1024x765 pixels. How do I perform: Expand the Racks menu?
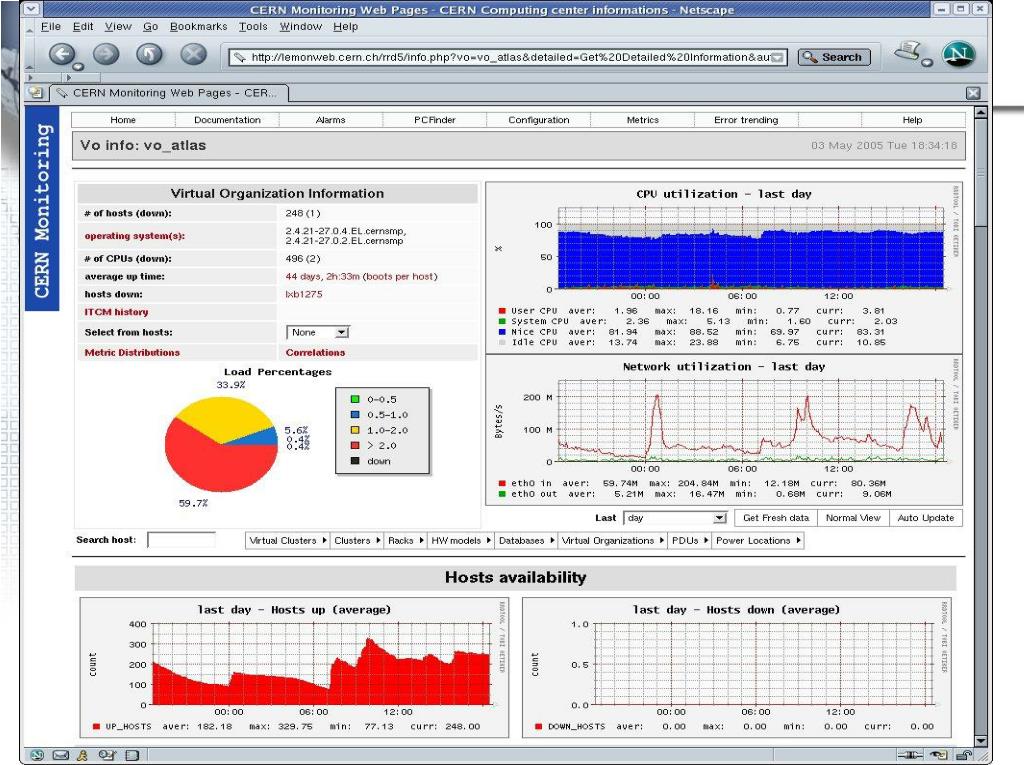click(406, 540)
